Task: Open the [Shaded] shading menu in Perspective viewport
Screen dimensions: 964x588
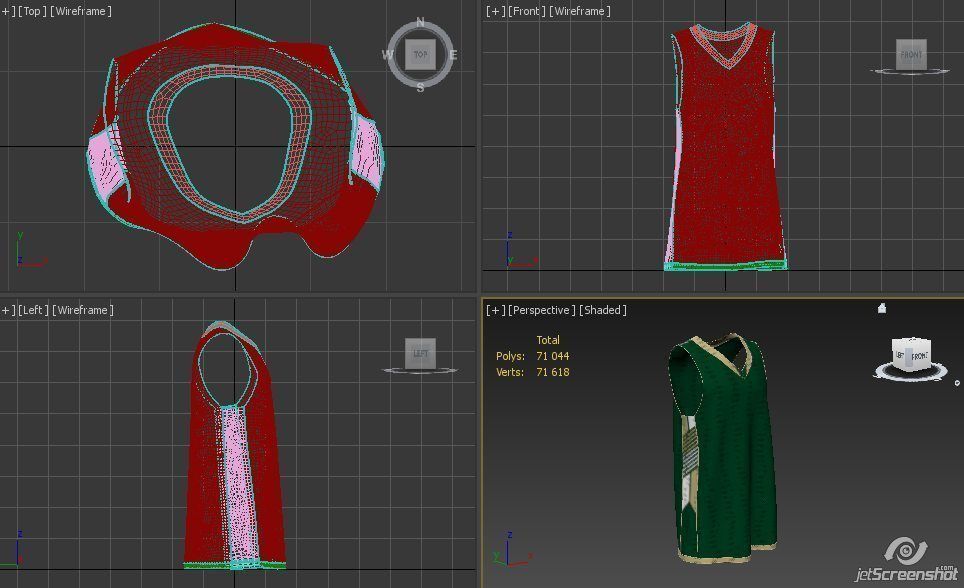Action: click(602, 310)
